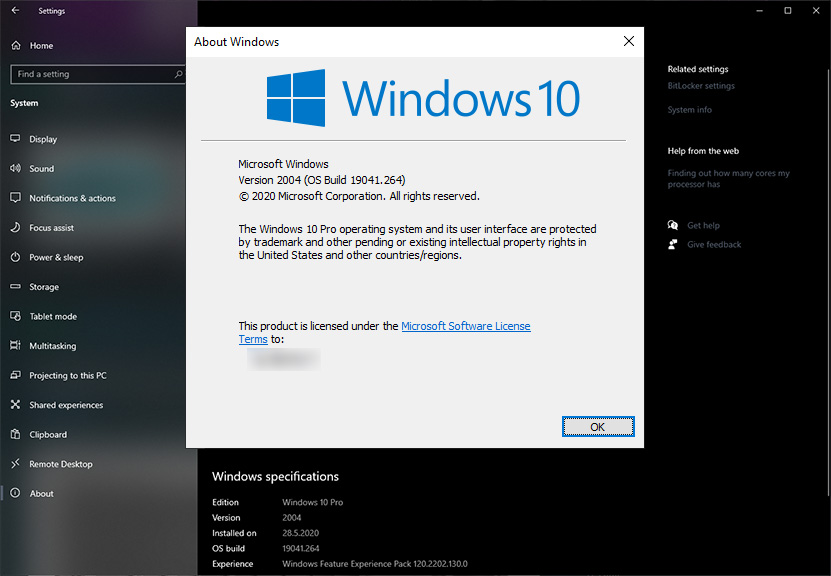Viewport: 831px width, 576px height.
Task: Open Remote Desktop settings
Action: coord(61,464)
